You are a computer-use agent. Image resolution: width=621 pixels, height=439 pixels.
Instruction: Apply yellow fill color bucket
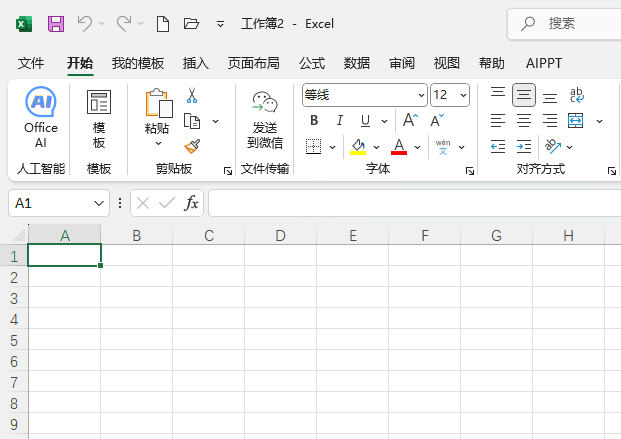pyautogui.click(x=358, y=147)
